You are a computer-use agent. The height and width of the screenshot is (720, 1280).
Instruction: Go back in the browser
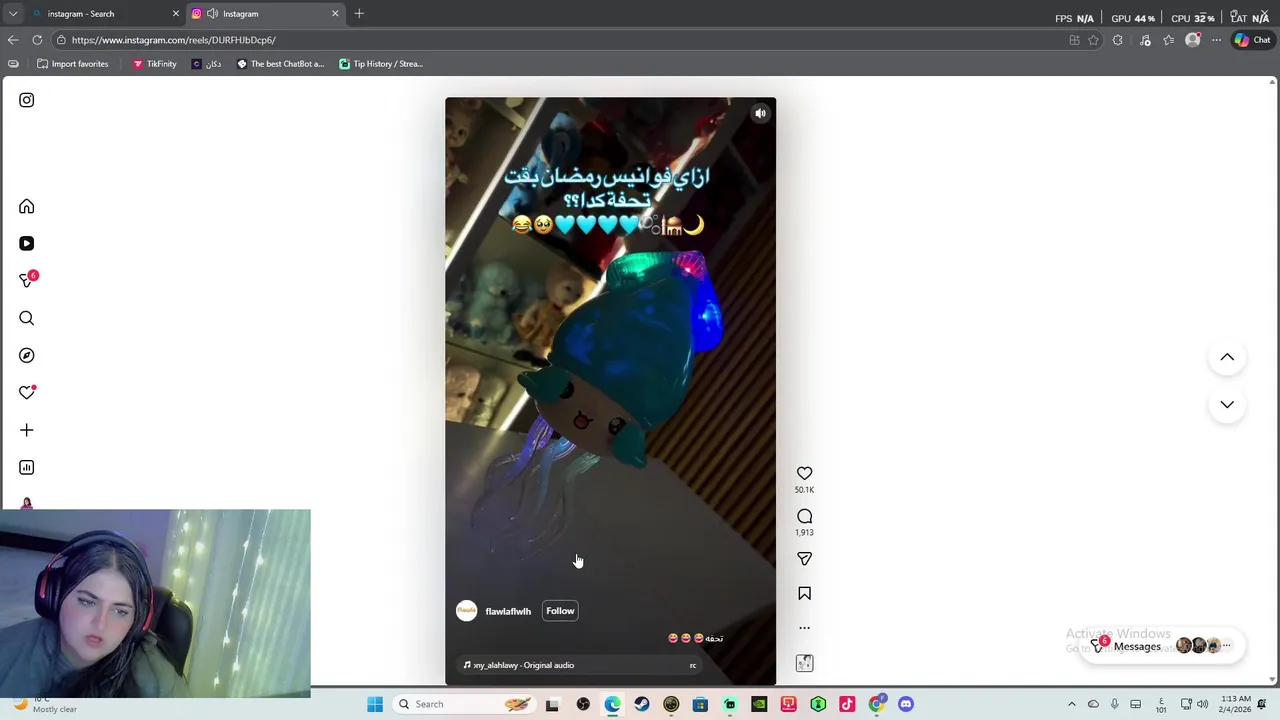[x=13, y=40]
